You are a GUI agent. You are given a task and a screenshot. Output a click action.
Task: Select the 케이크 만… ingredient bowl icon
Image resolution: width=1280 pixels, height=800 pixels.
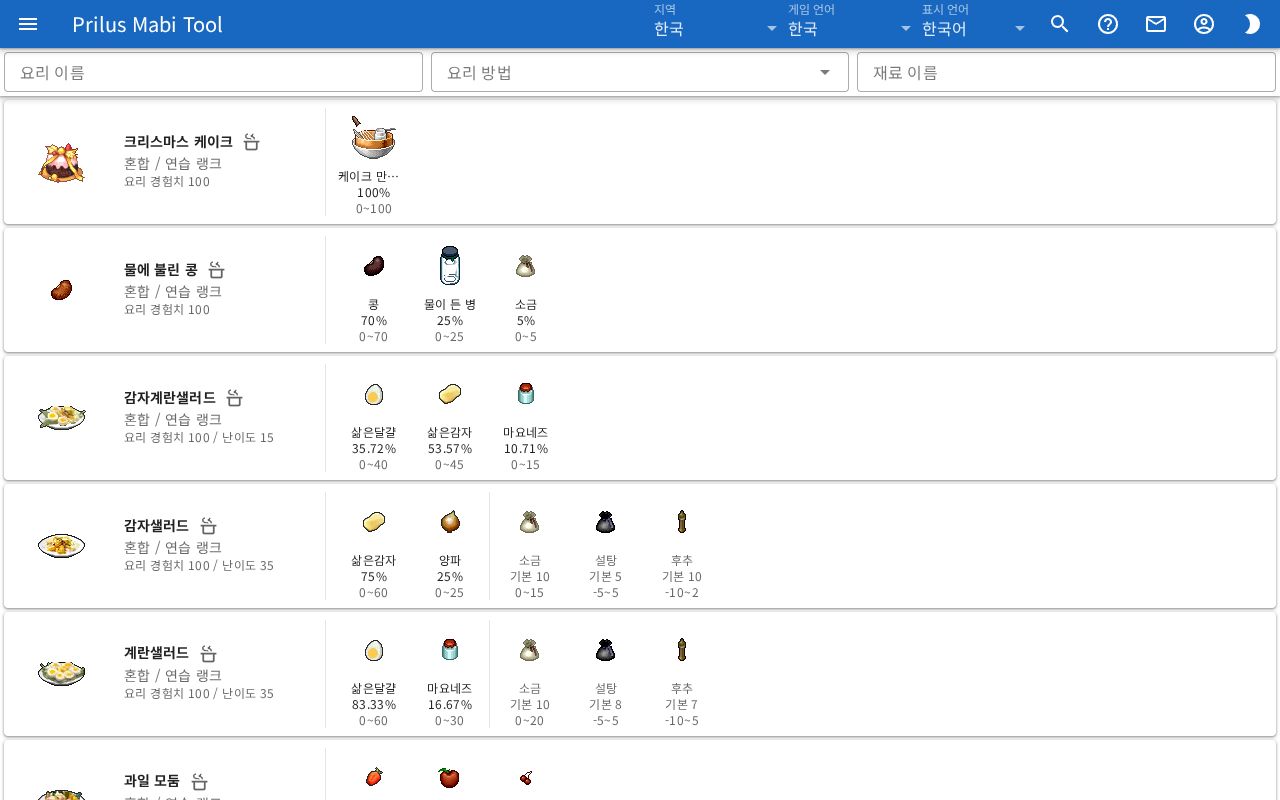(x=374, y=138)
